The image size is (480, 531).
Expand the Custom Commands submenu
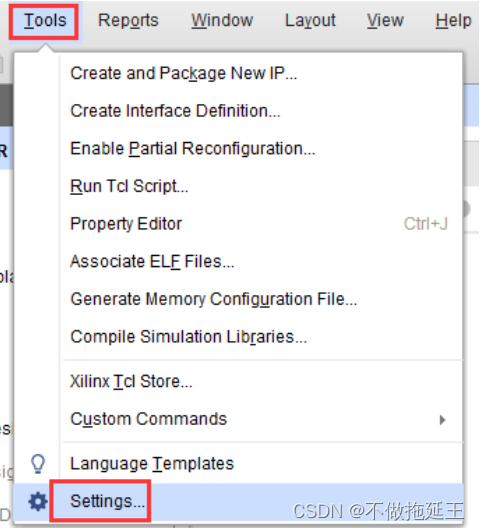point(238,419)
